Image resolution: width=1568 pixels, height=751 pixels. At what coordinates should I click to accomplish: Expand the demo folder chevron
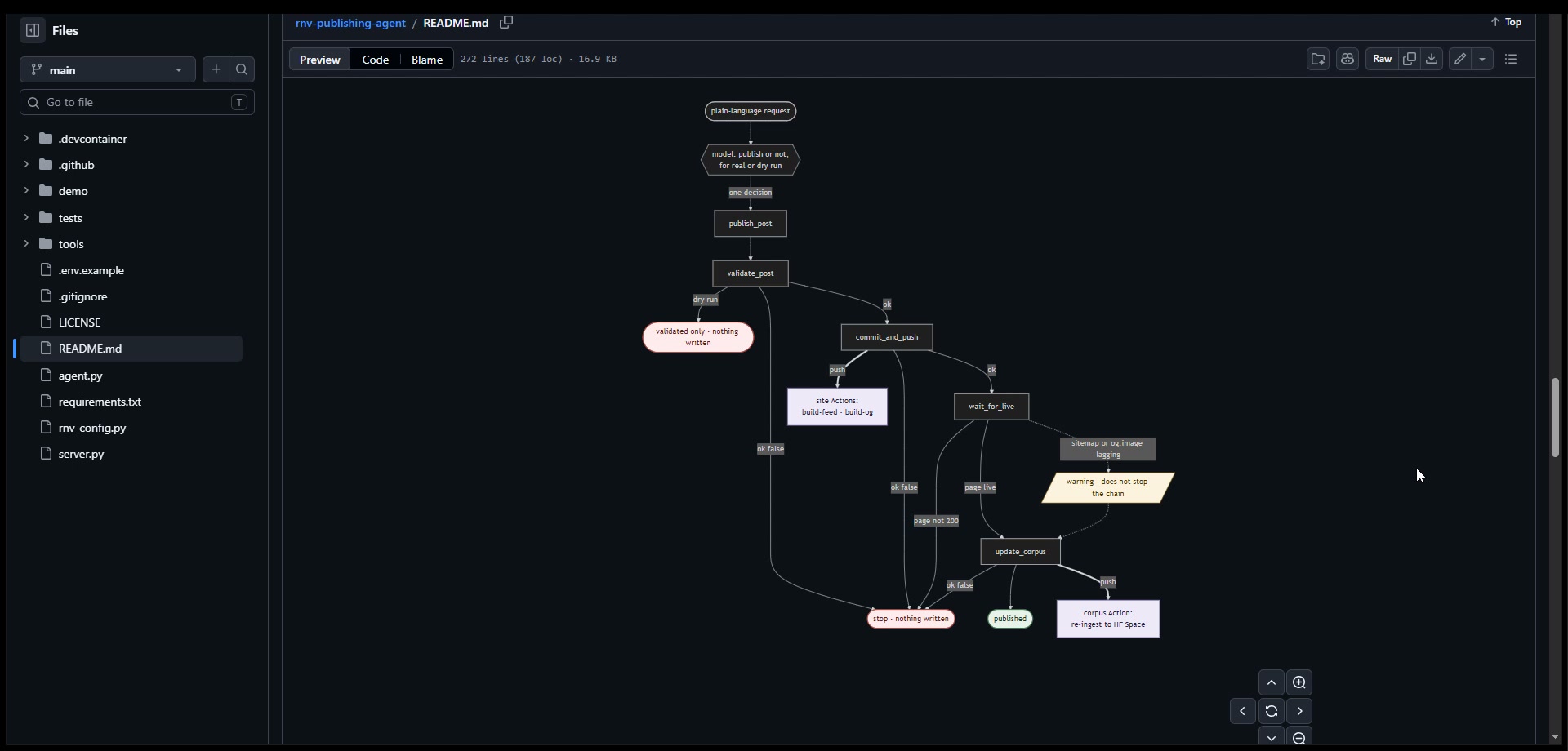tap(26, 191)
